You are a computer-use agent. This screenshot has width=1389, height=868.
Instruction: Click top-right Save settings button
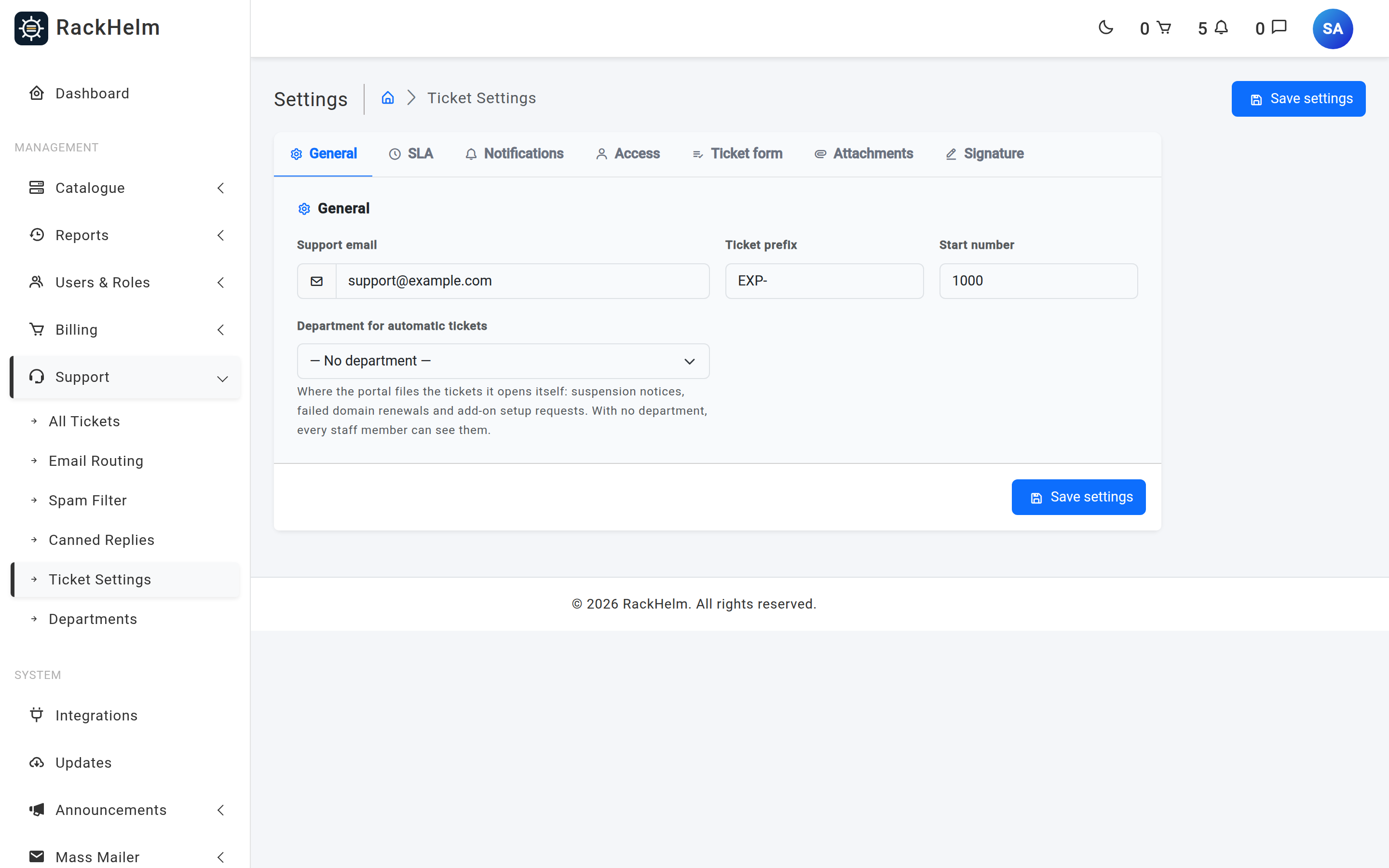tap(1298, 99)
